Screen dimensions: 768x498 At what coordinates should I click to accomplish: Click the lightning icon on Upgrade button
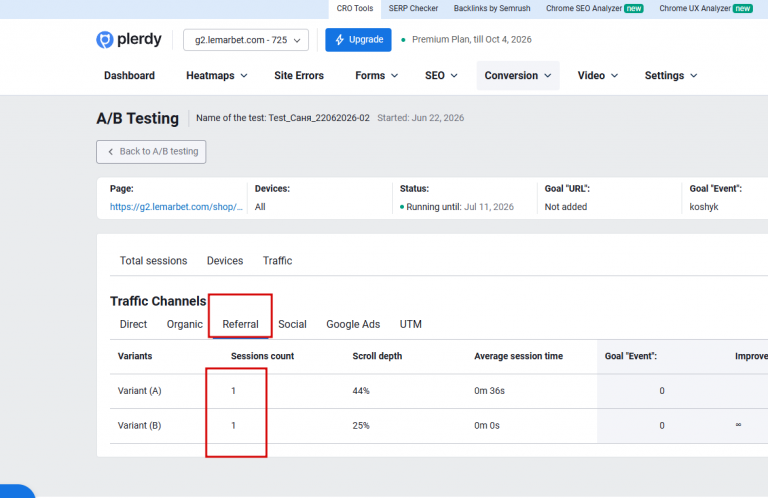[x=339, y=40]
